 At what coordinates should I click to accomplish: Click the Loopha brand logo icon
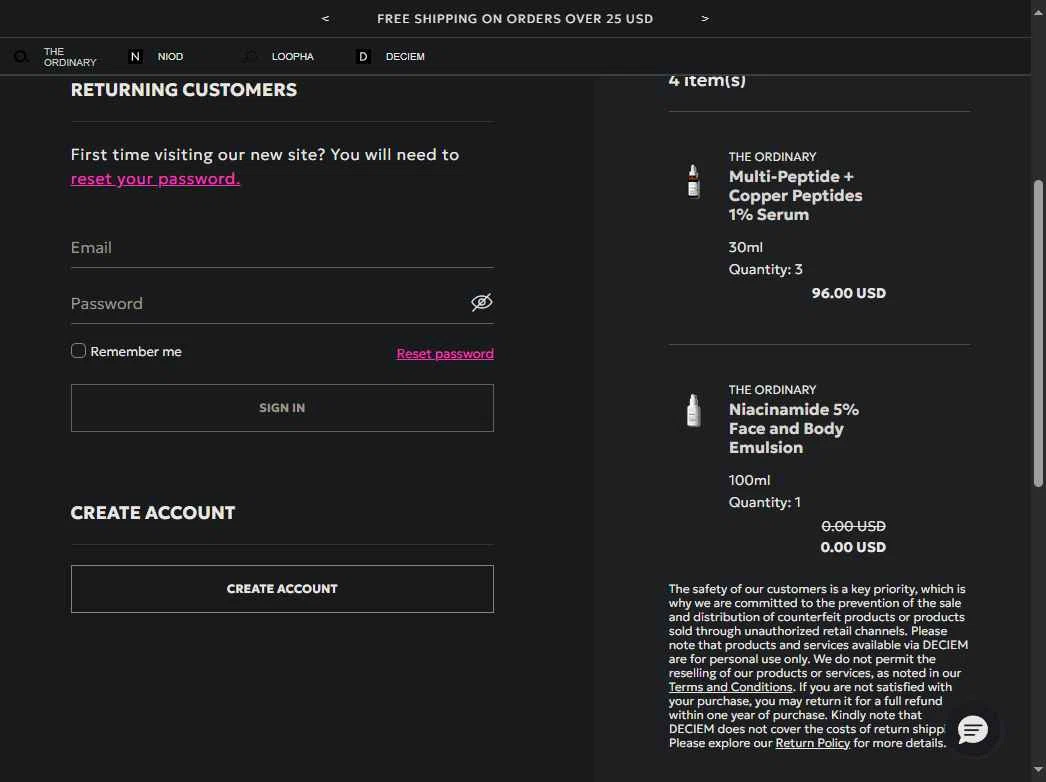coord(250,57)
